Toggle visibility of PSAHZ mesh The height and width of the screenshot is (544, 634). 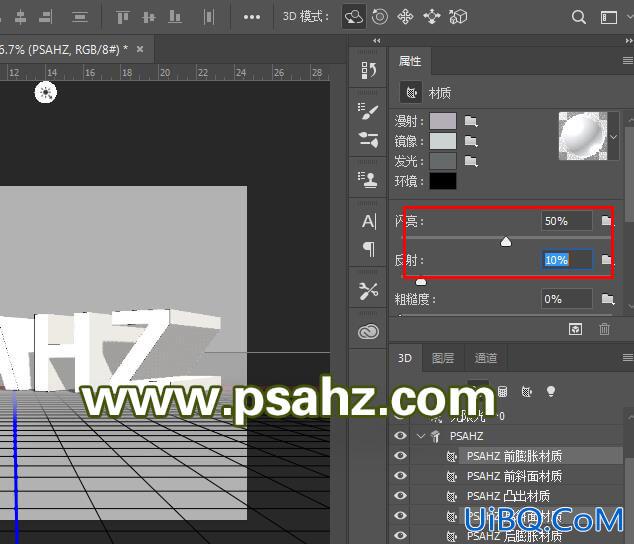(400, 436)
